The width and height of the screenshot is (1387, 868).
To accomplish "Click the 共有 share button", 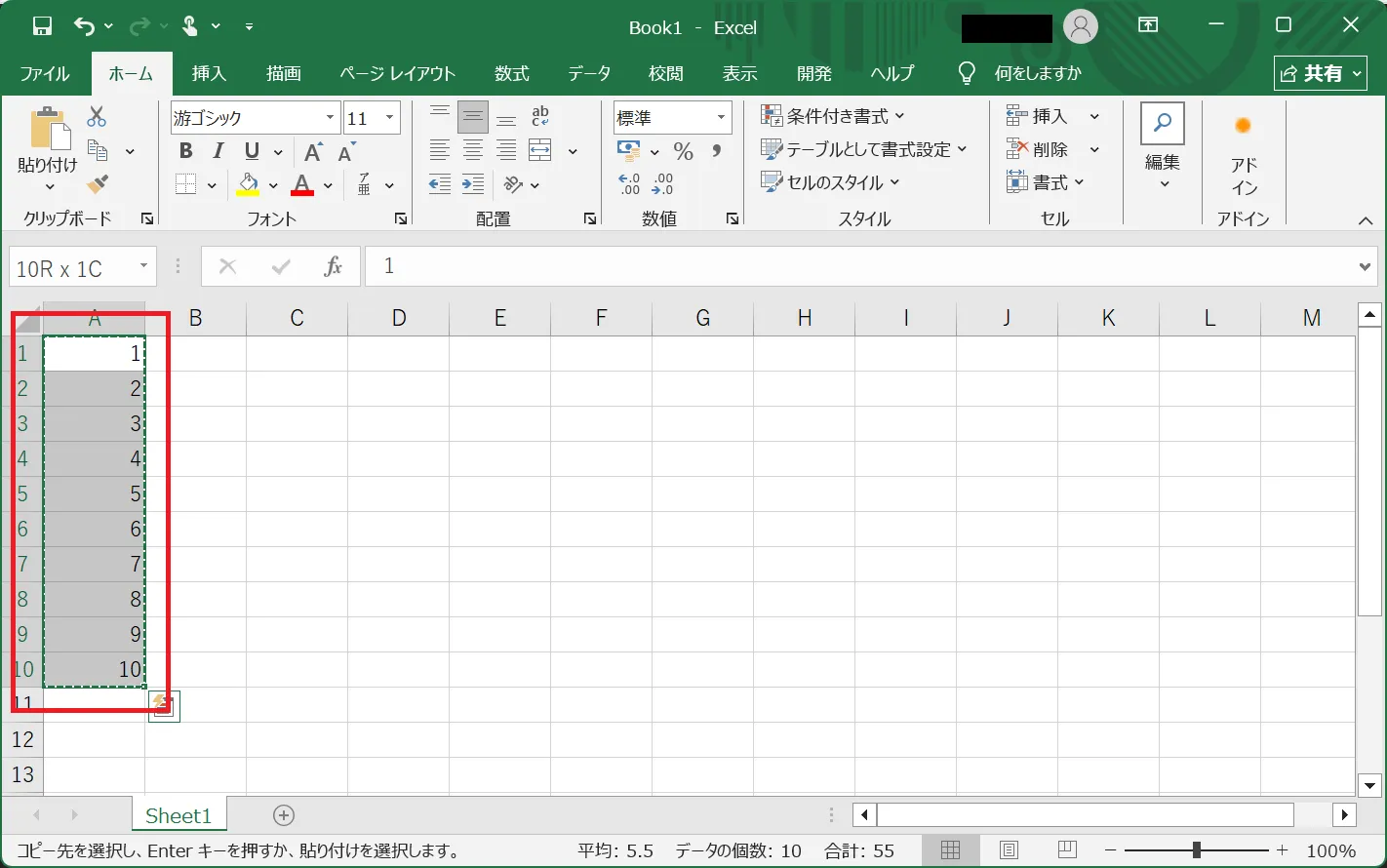I will click(x=1320, y=73).
